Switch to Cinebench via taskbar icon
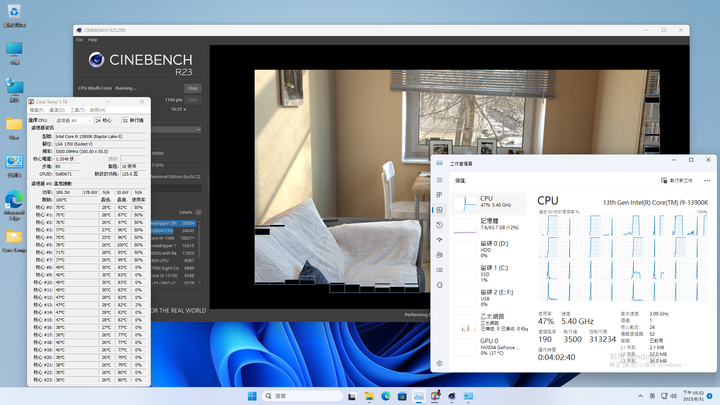The height and width of the screenshot is (405, 720). tap(452, 396)
